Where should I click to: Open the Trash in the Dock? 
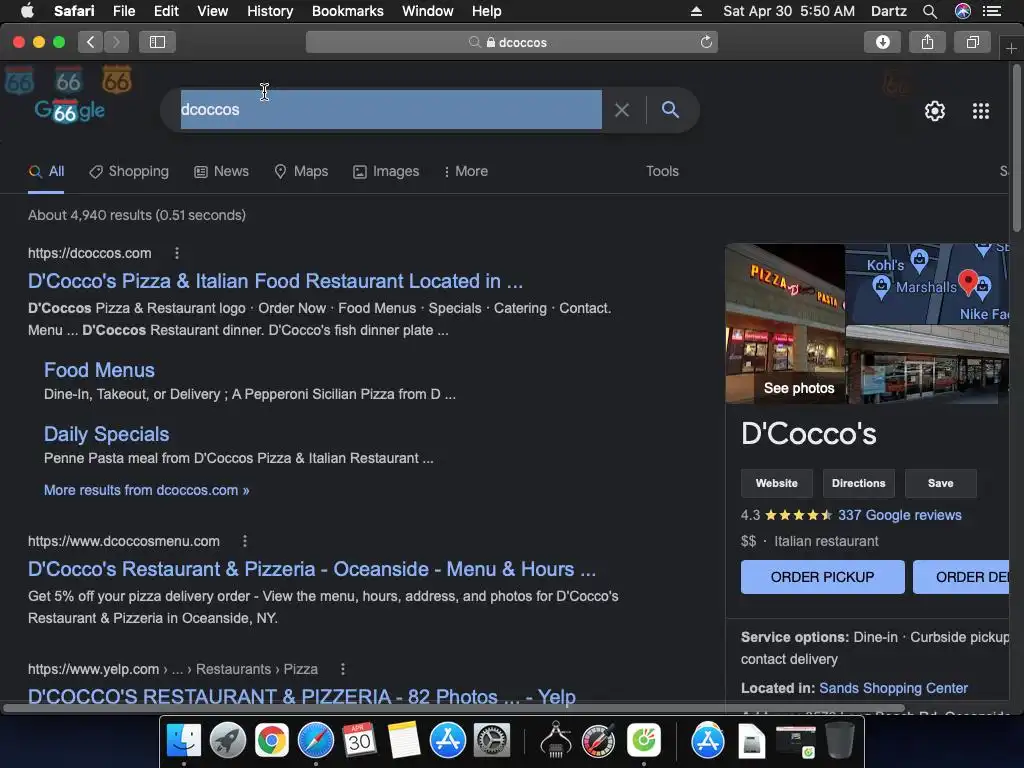840,741
